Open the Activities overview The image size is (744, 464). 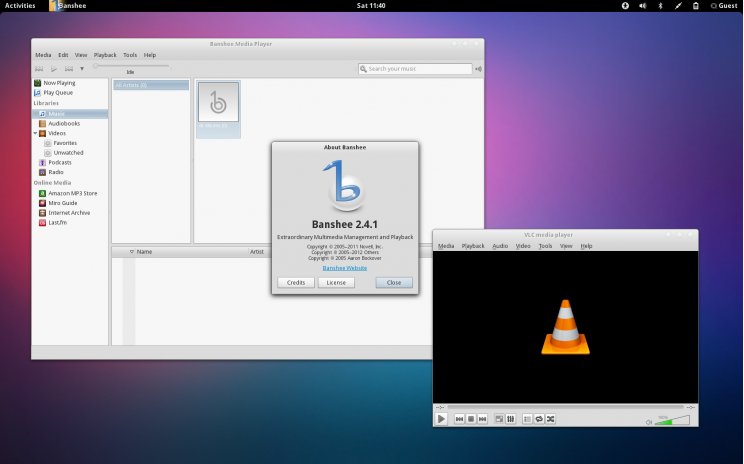(20, 6)
